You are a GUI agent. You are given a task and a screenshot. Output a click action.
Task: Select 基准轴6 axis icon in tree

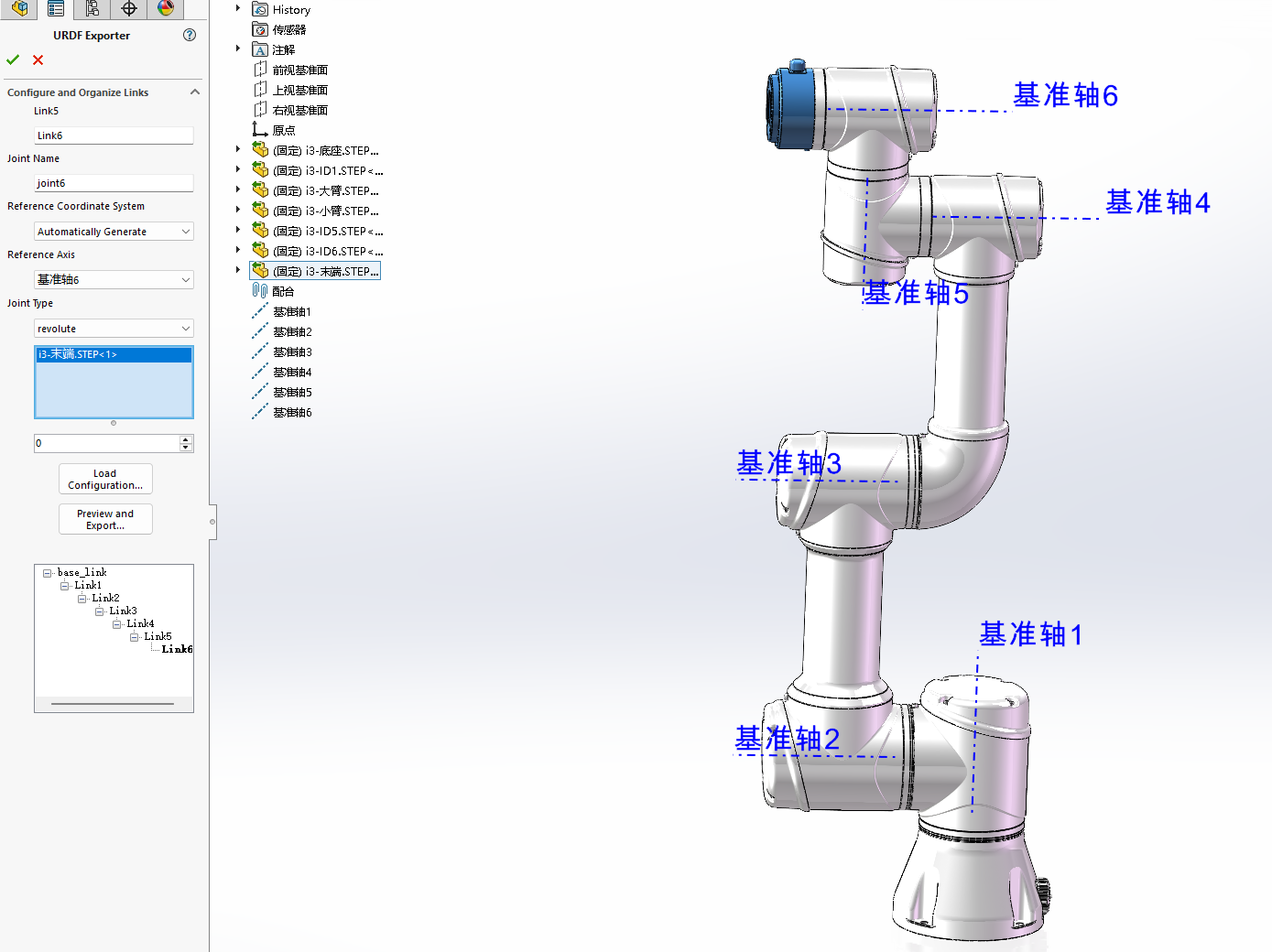point(260,412)
